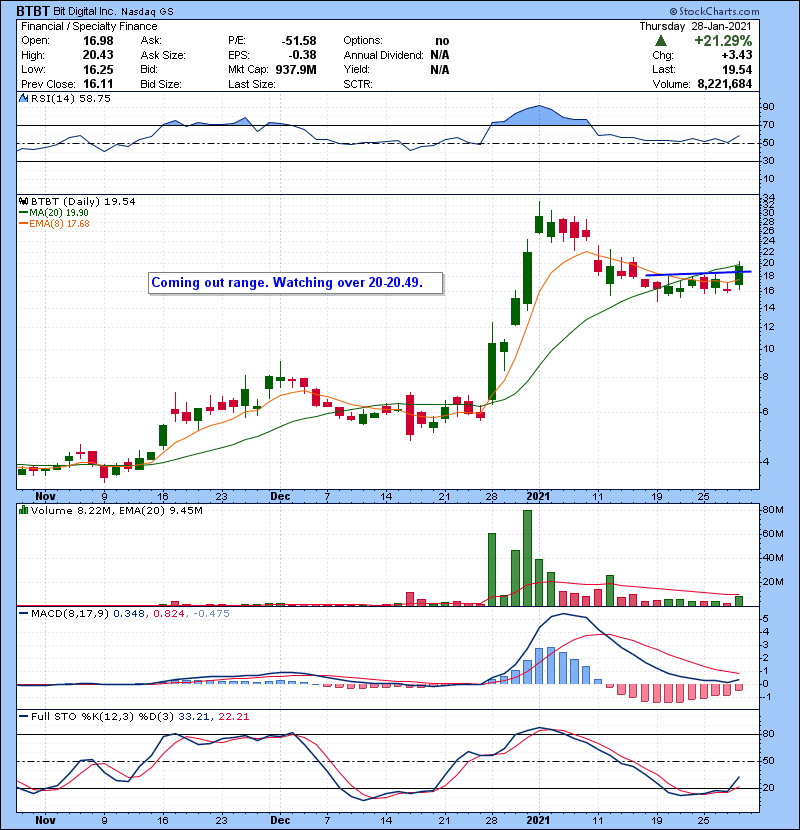
Task: Click the Nov label on bottom stochastic axis
Action: (46, 820)
